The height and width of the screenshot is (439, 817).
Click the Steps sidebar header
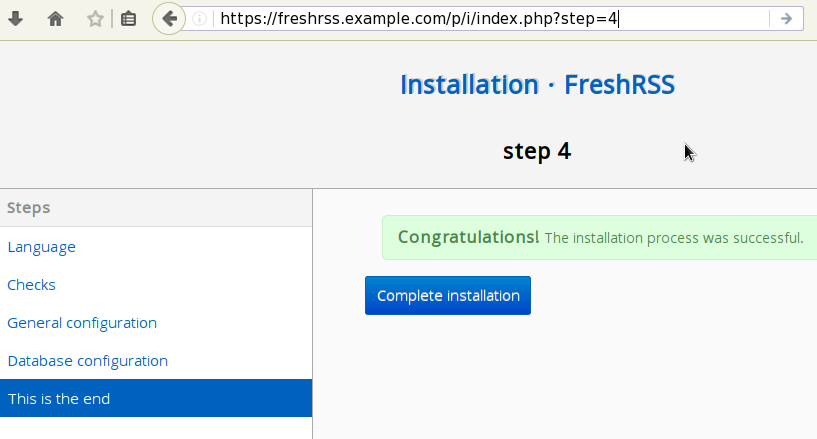[x=29, y=207]
